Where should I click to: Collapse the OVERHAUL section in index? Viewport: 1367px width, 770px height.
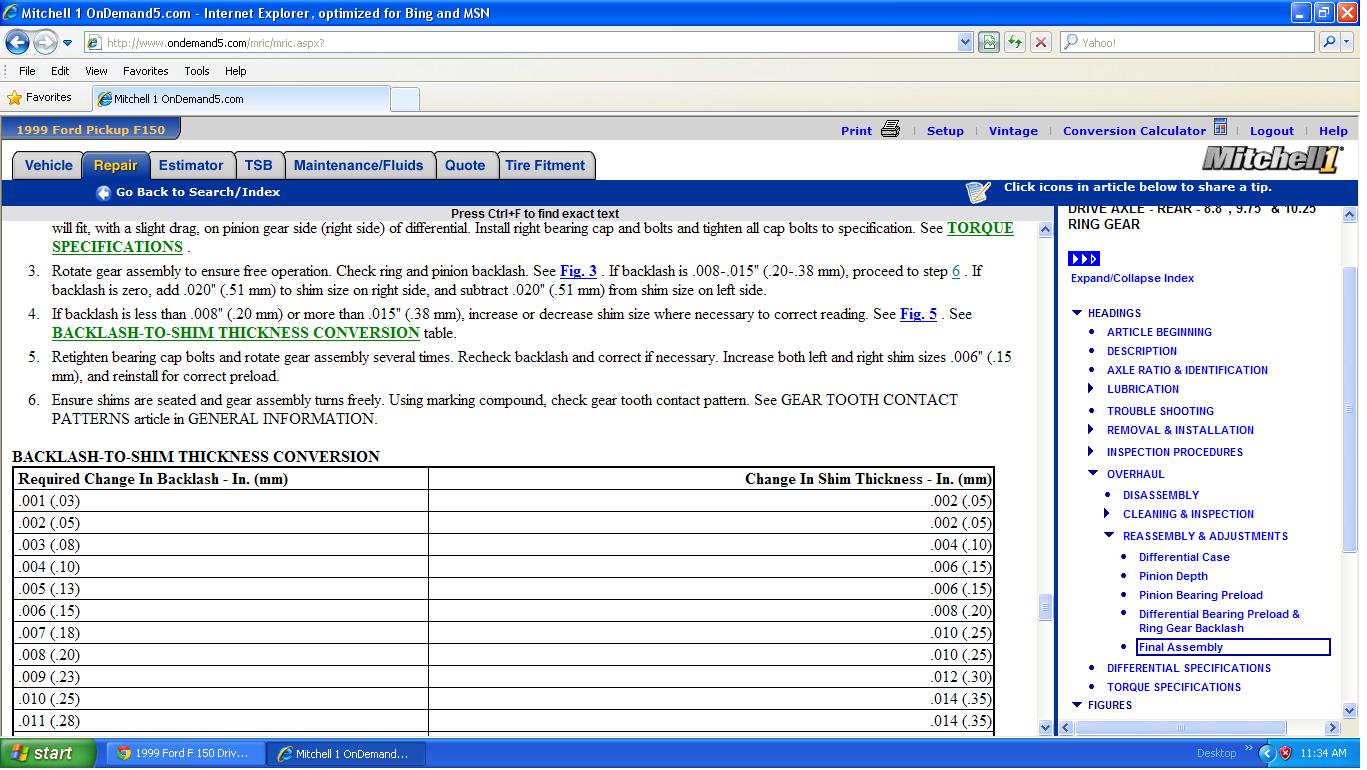pos(1092,474)
